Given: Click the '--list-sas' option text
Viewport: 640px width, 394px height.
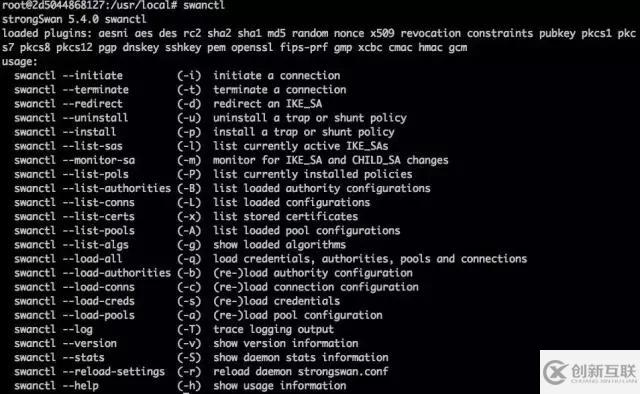Looking at the screenshot, I should [93, 146].
